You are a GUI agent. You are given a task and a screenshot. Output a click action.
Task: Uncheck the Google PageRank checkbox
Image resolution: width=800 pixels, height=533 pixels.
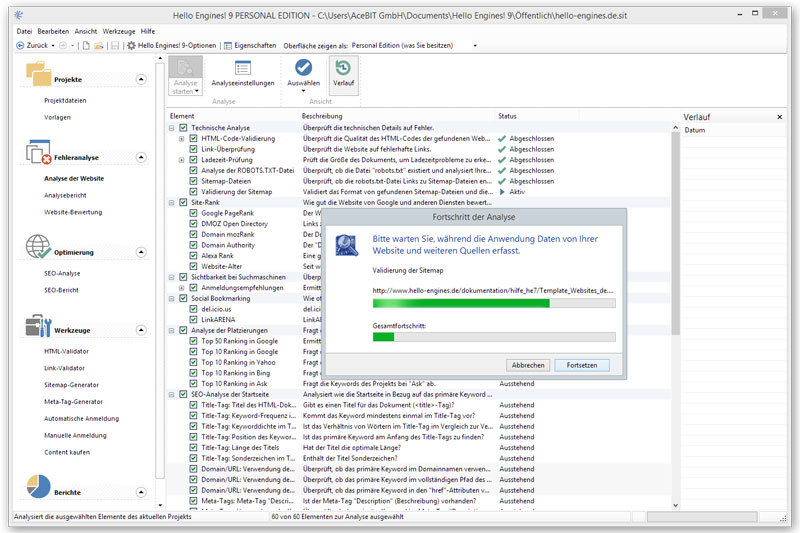coord(193,213)
